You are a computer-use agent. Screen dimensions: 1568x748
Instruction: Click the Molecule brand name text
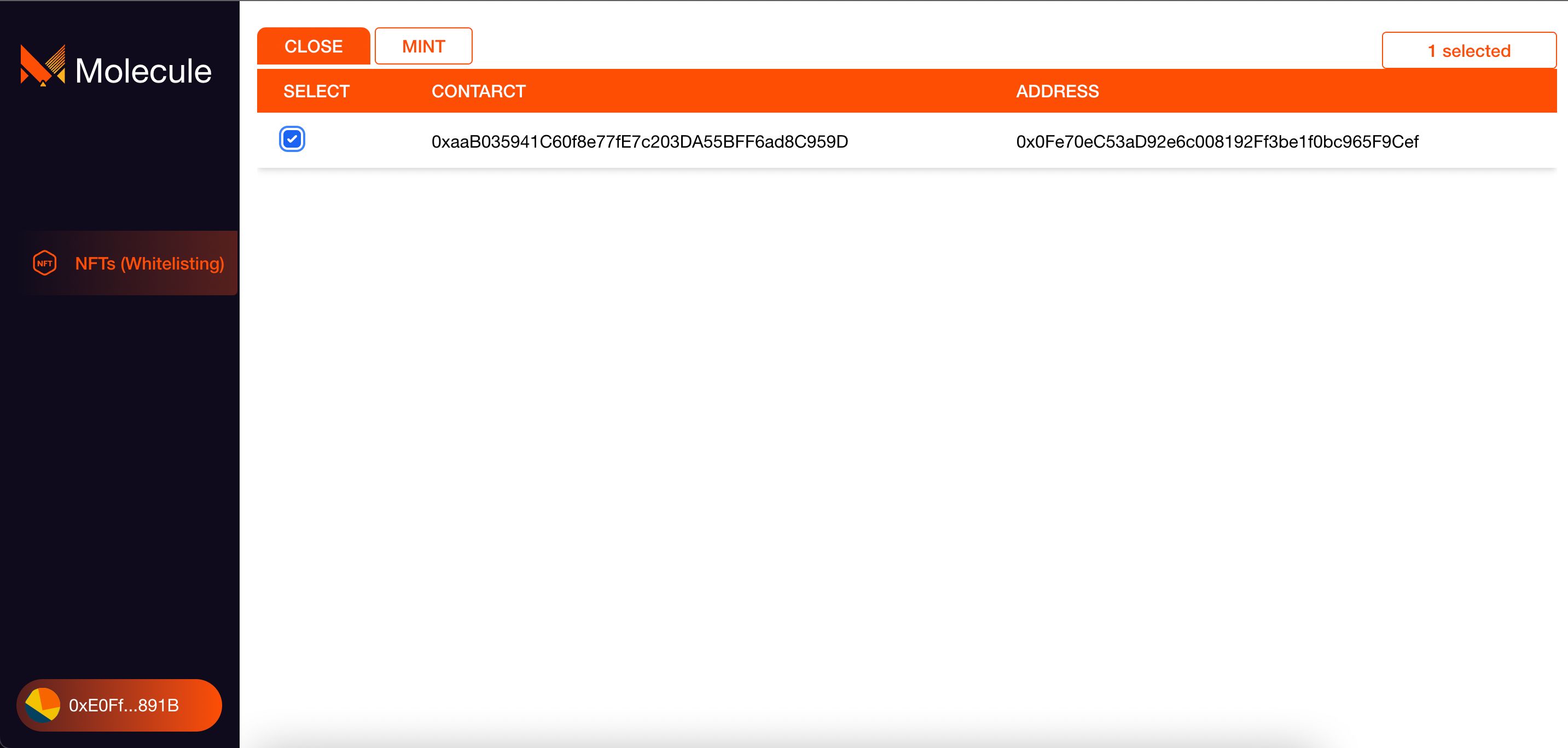tap(143, 71)
